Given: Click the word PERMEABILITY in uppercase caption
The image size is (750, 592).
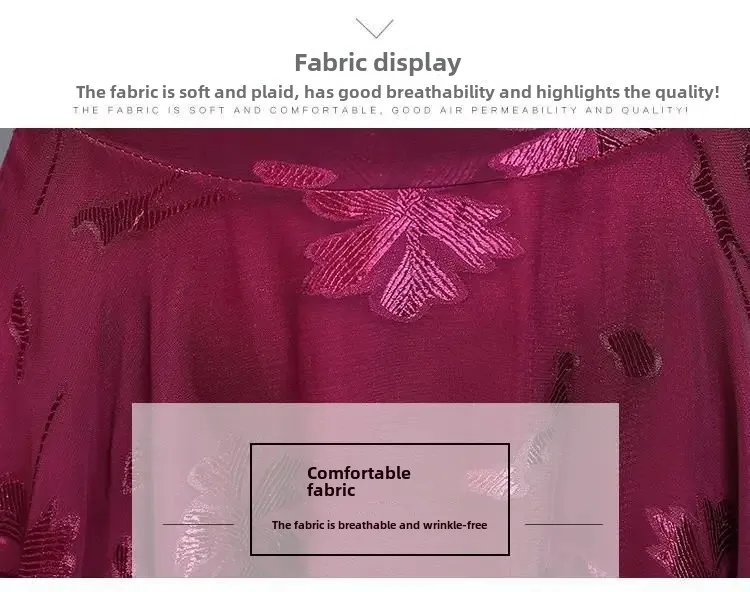Looking at the screenshot, I should pyautogui.click(x=525, y=110).
